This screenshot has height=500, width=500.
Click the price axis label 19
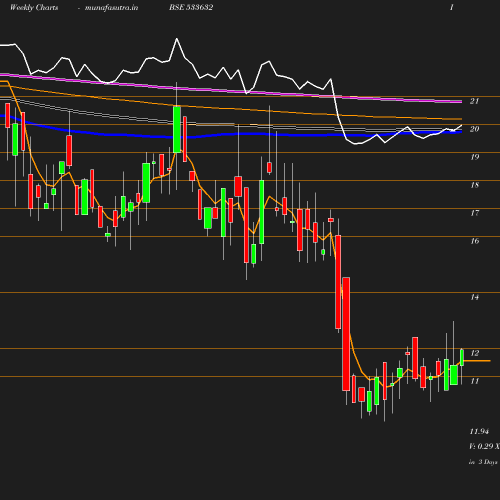(x=475, y=157)
